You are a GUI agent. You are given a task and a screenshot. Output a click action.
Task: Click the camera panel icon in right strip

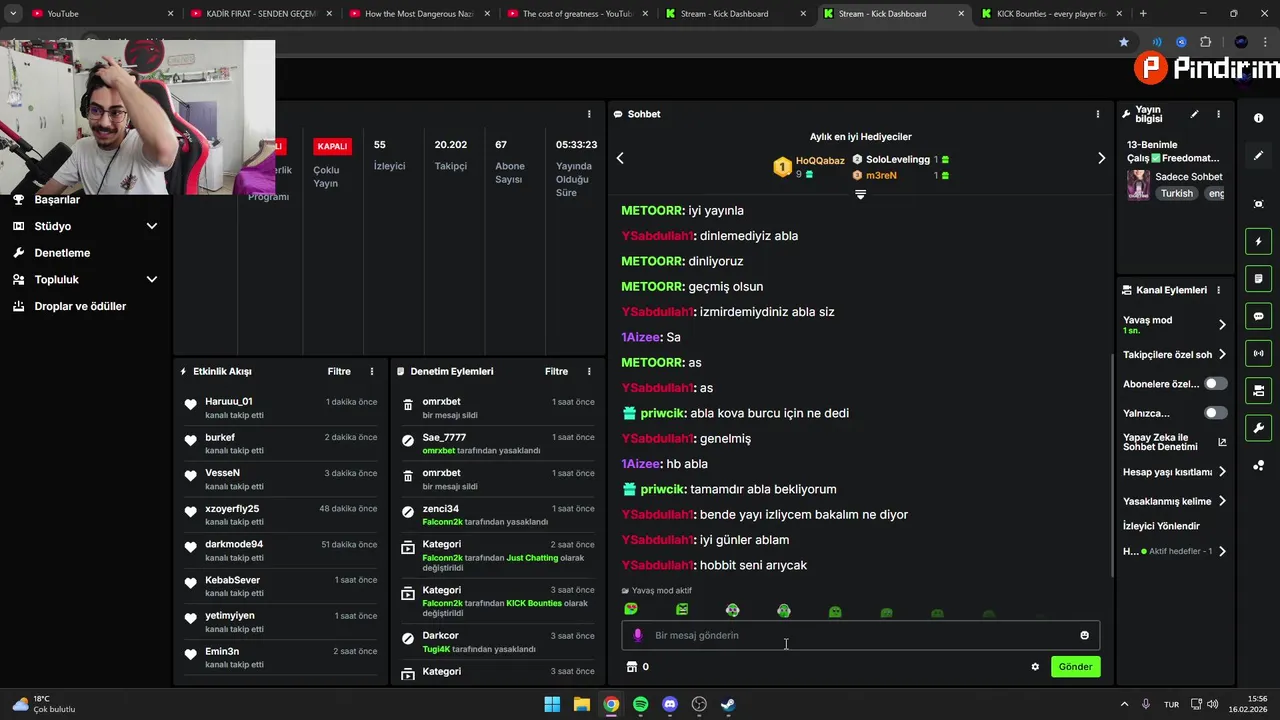[1258, 390]
